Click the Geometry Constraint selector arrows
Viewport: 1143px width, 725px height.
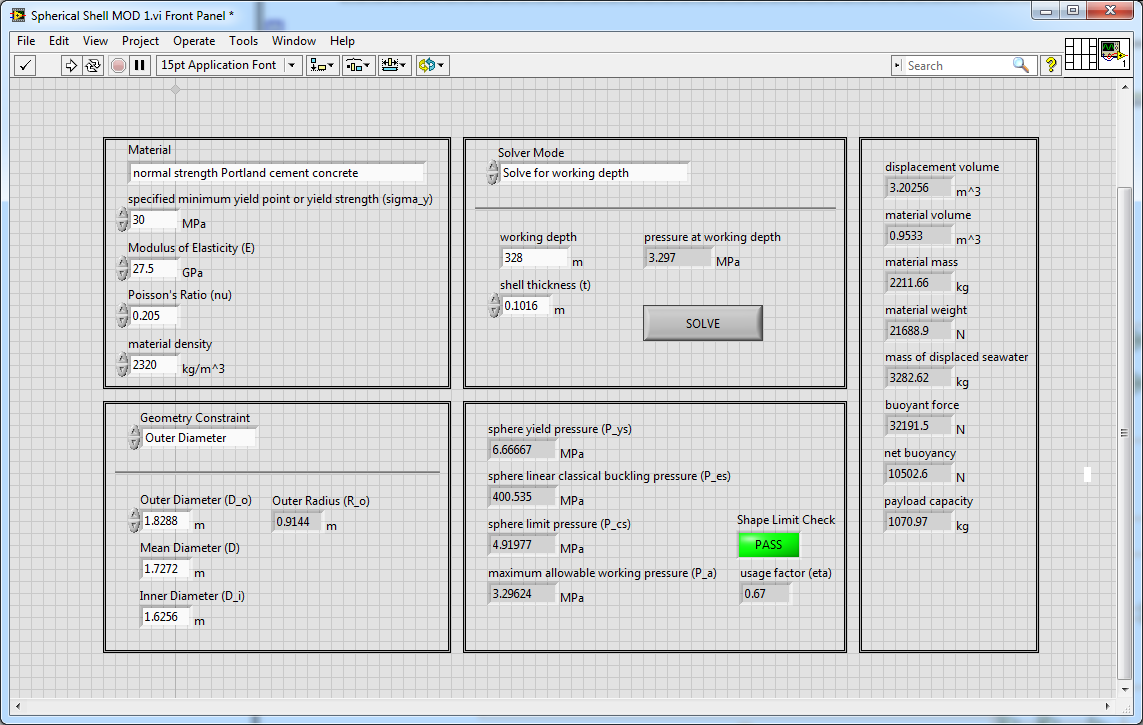click(134, 438)
